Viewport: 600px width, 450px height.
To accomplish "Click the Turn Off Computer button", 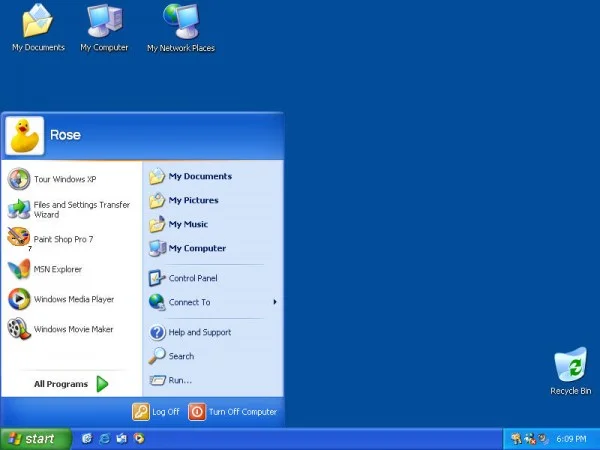I will click(x=234, y=412).
